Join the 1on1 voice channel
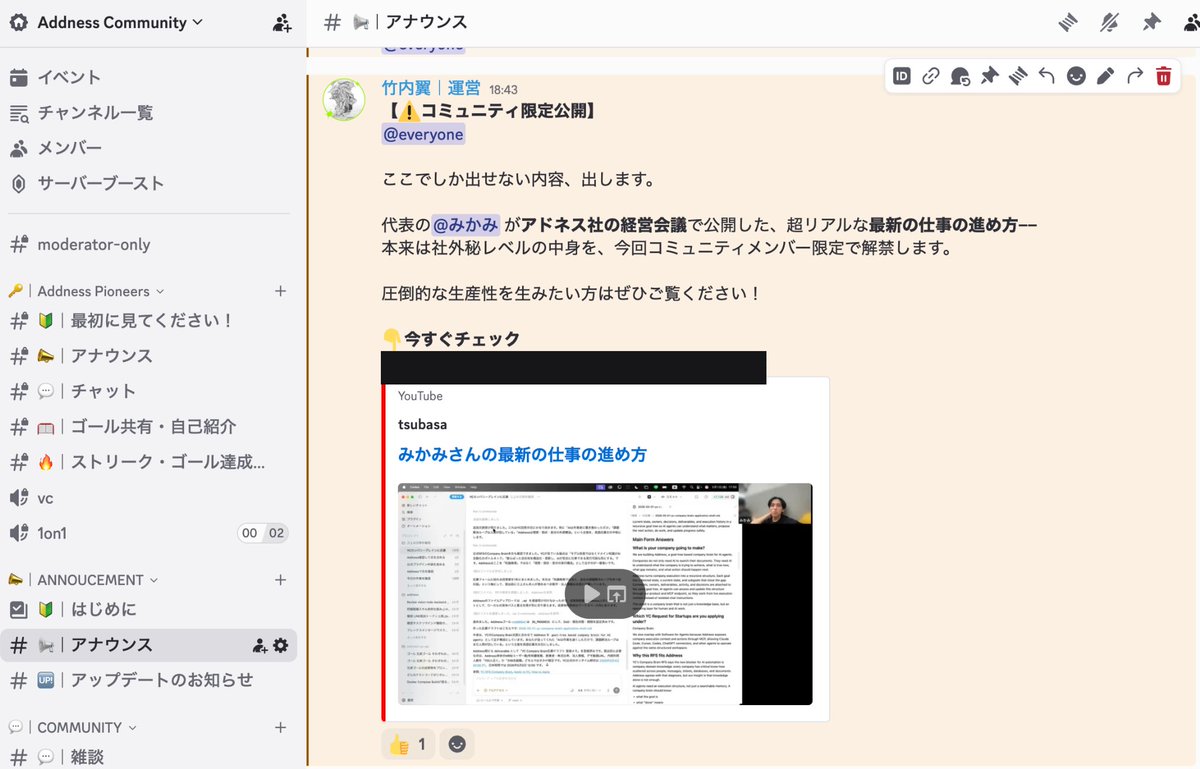This screenshot has height=769, width=1200. click(x=150, y=533)
